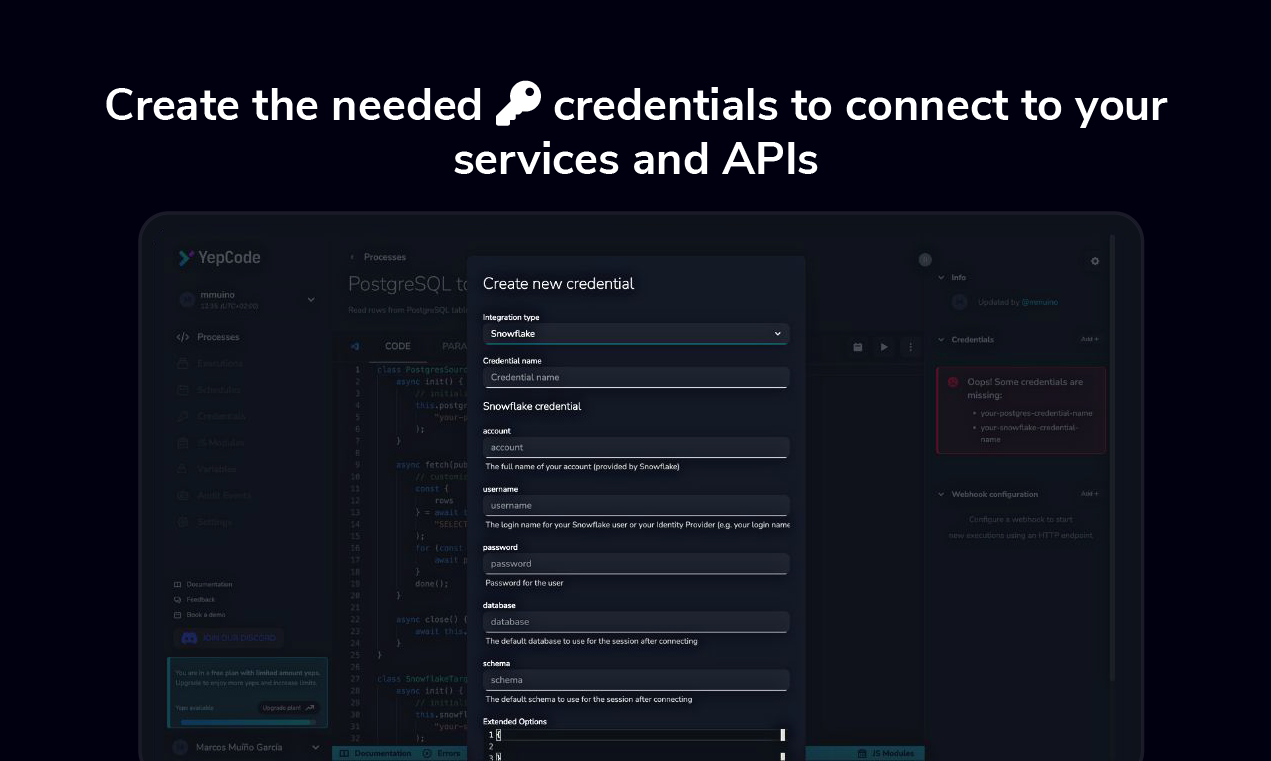Open the Feedback link
Screen dimensions: 1271x761
pyautogui.click(x=195, y=600)
